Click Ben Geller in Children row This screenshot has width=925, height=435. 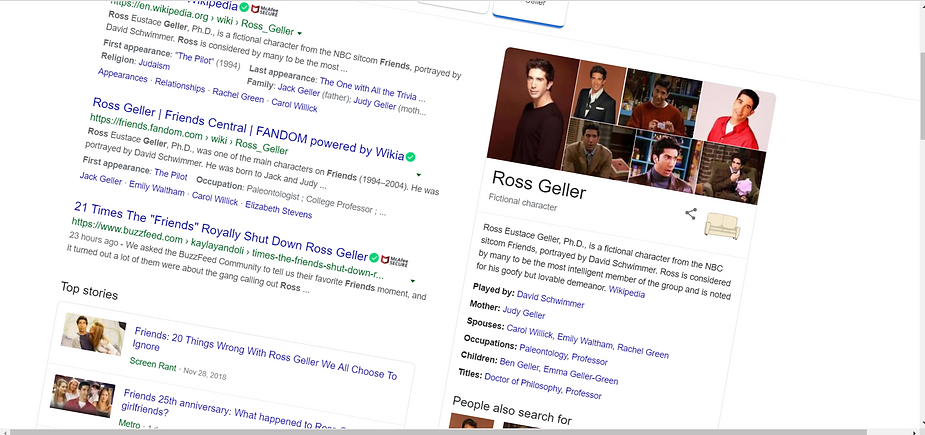coord(519,365)
